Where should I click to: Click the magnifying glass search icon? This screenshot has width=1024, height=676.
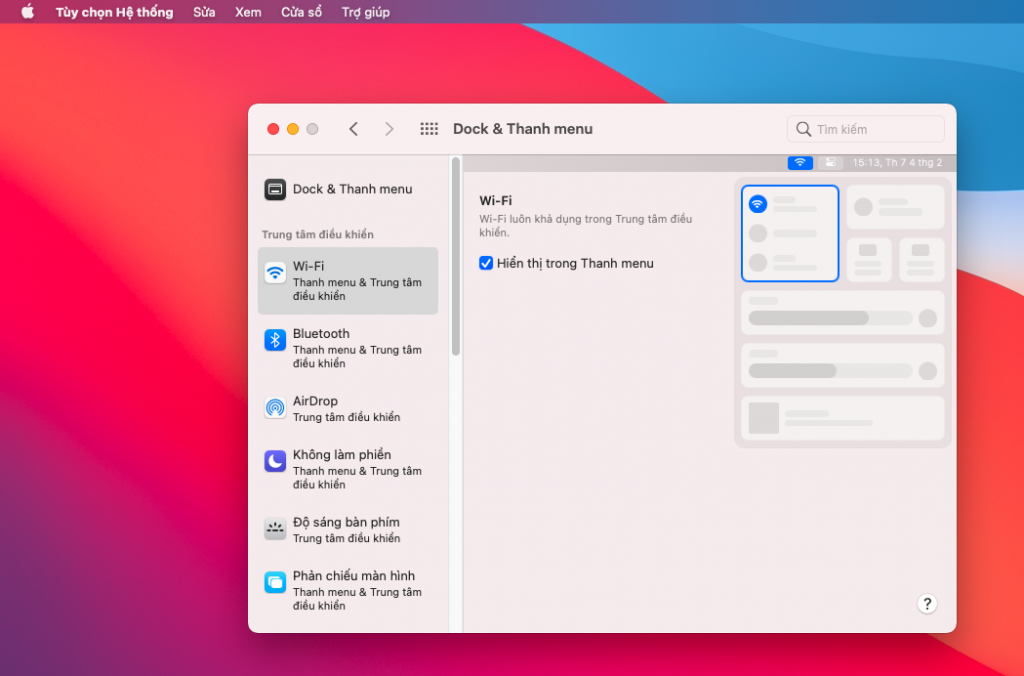804,129
